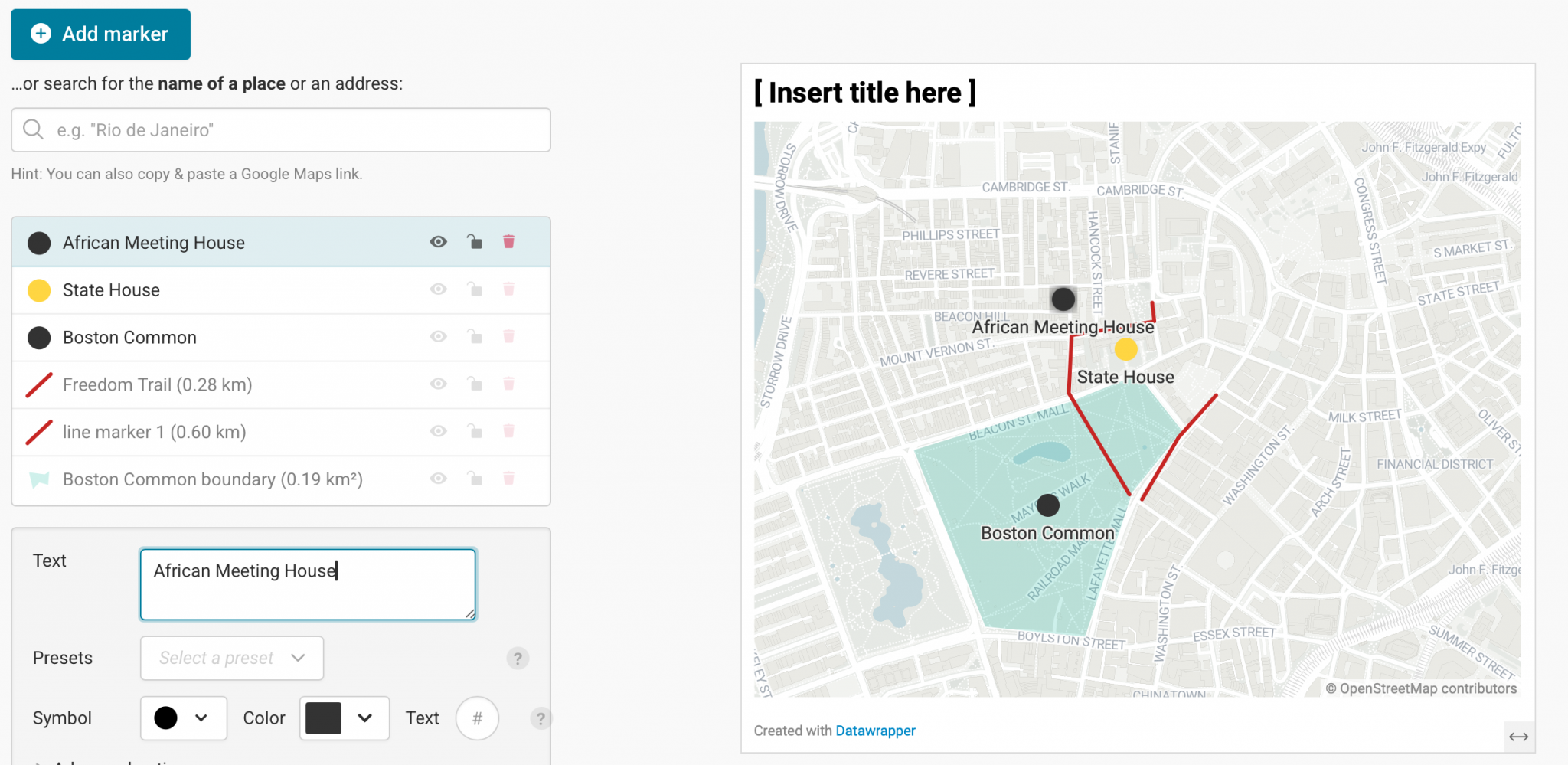The width and height of the screenshot is (1568, 765).
Task: Open the Color dropdown
Action: [x=344, y=718]
